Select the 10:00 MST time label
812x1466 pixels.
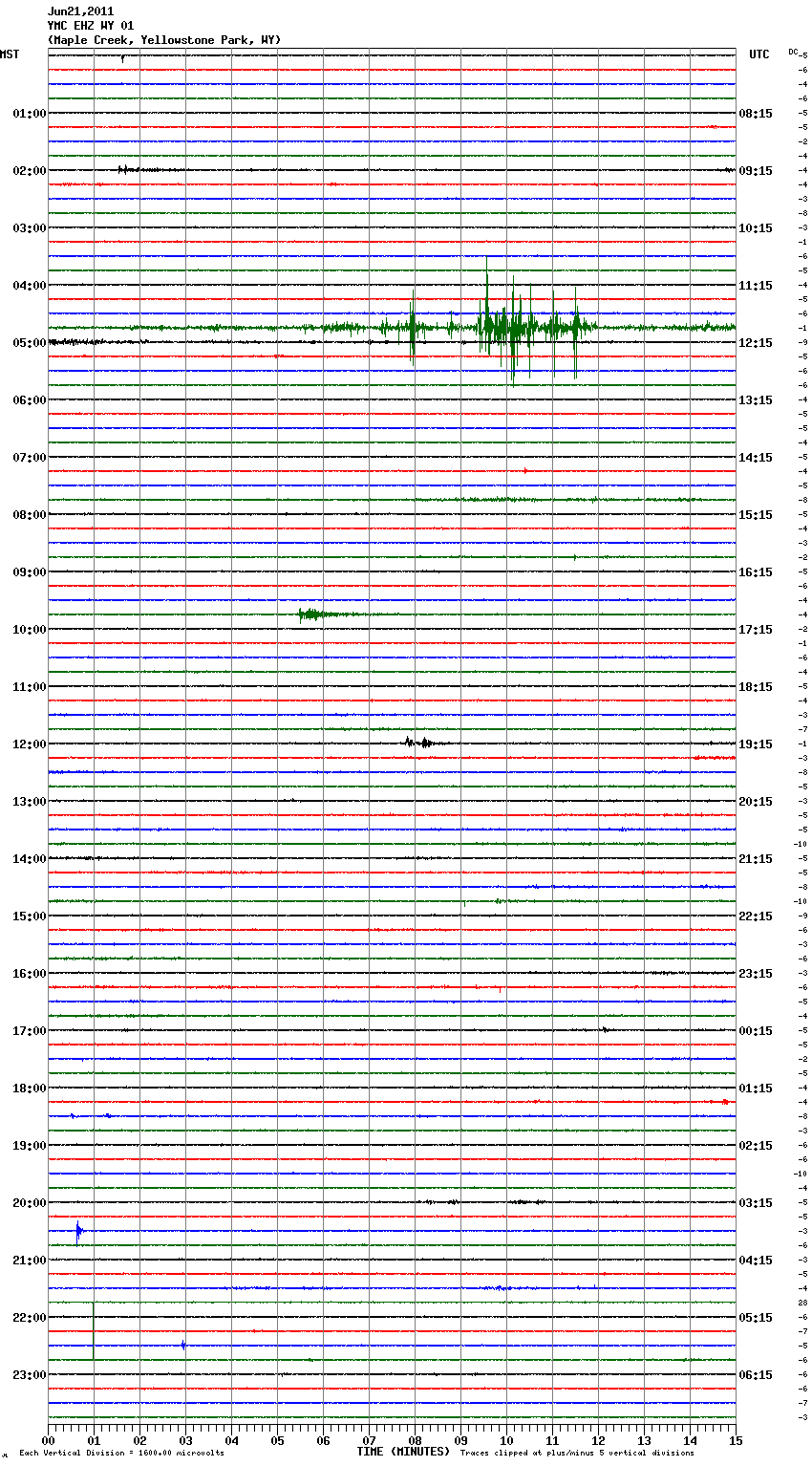[30, 630]
